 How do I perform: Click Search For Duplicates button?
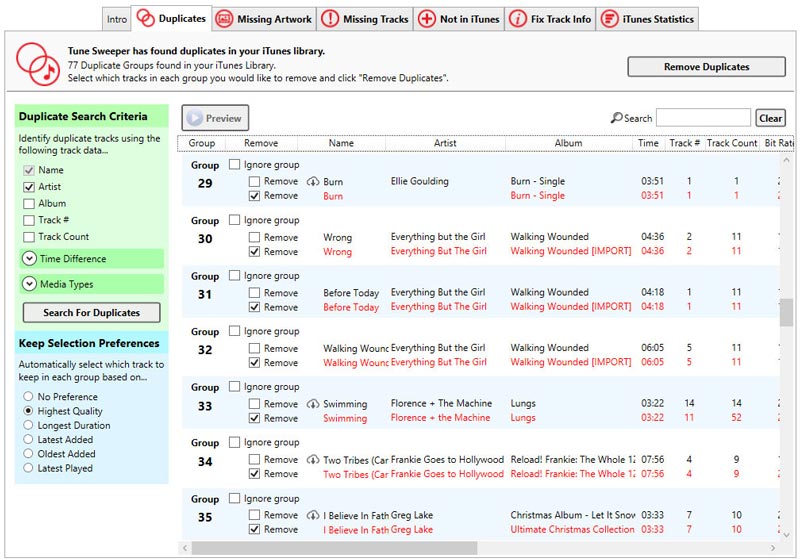[91, 313]
